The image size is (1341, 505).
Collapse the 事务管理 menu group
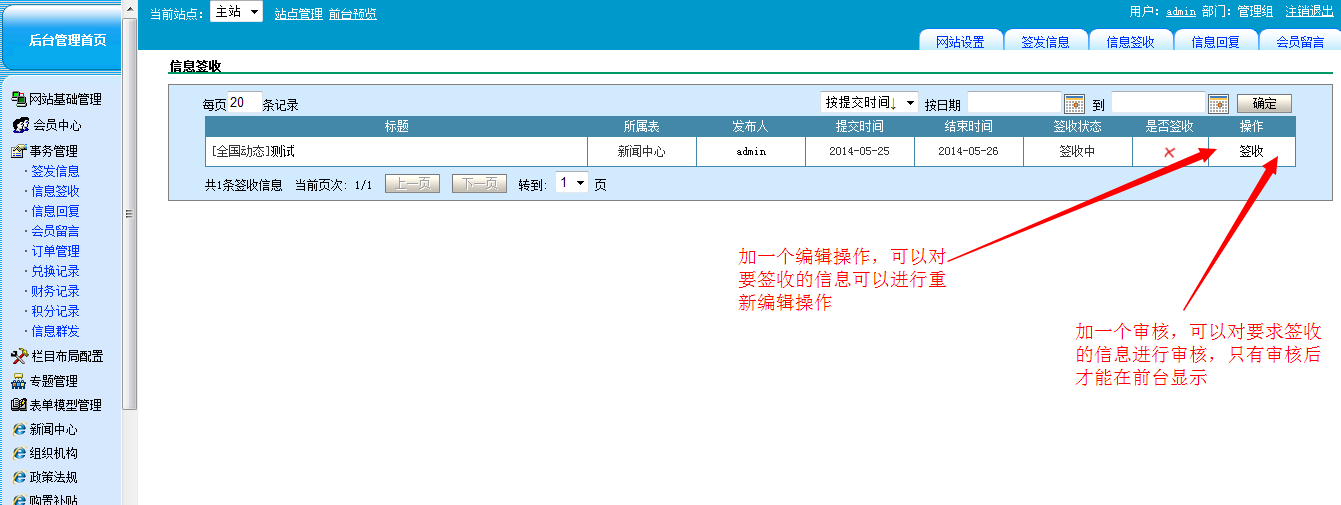click(x=53, y=151)
